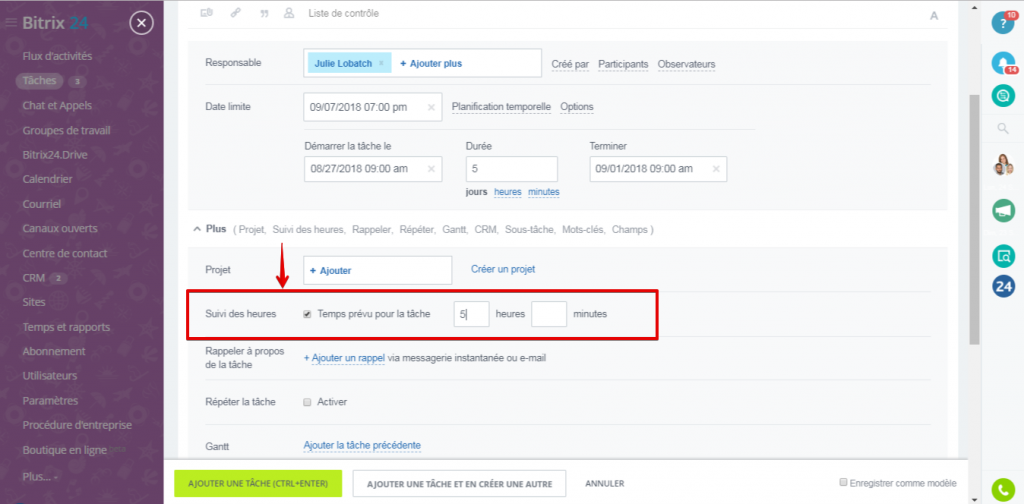Image resolution: width=1024 pixels, height=504 pixels.
Task: Open the group chat avatar thumbnail
Action: [1002, 165]
